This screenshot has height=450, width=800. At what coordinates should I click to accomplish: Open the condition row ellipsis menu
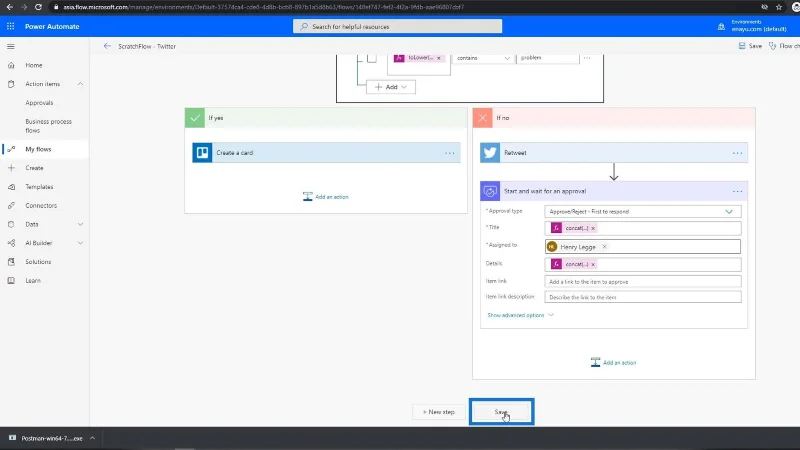[x=587, y=58]
